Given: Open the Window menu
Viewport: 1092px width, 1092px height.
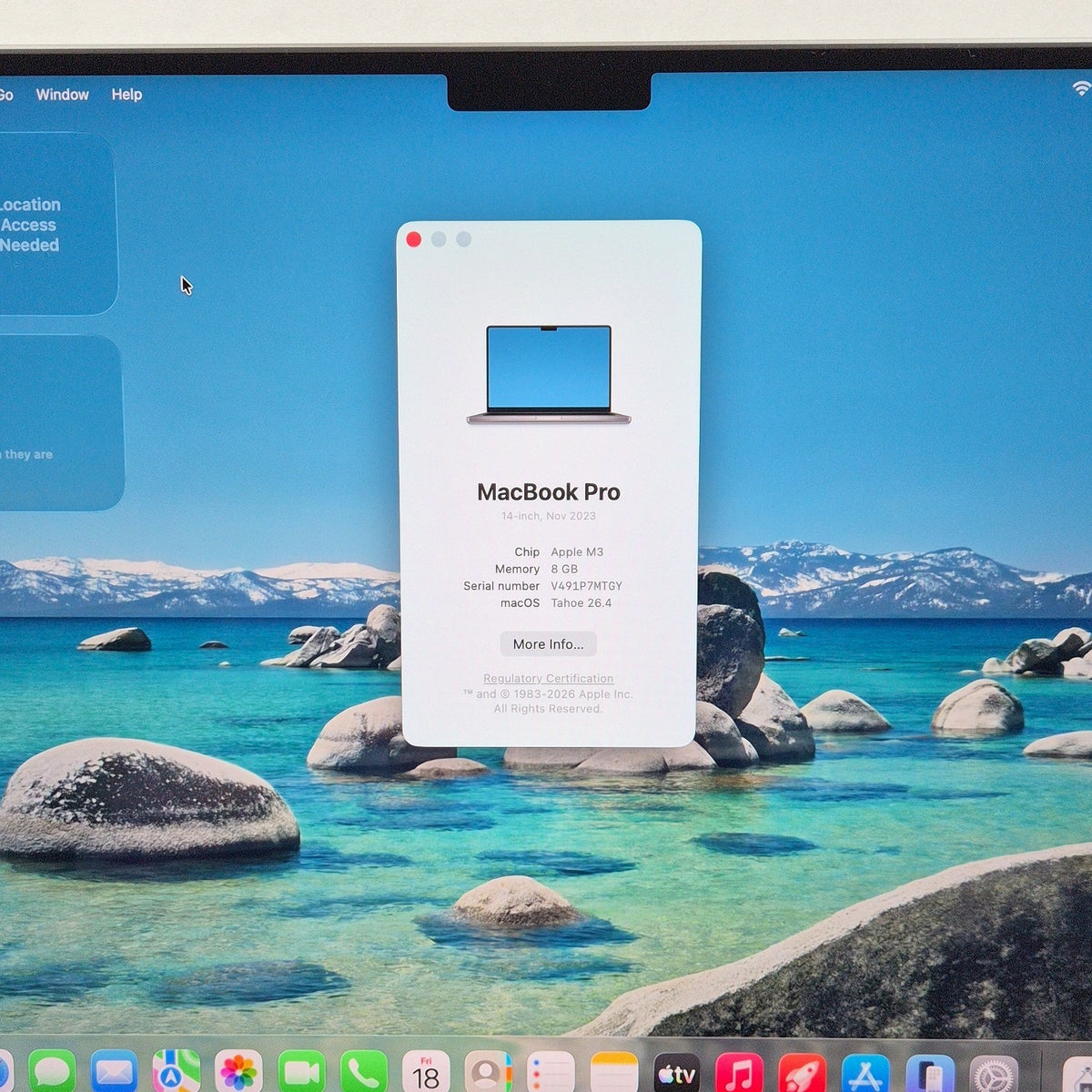Looking at the screenshot, I should pyautogui.click(x=62, y=95).
